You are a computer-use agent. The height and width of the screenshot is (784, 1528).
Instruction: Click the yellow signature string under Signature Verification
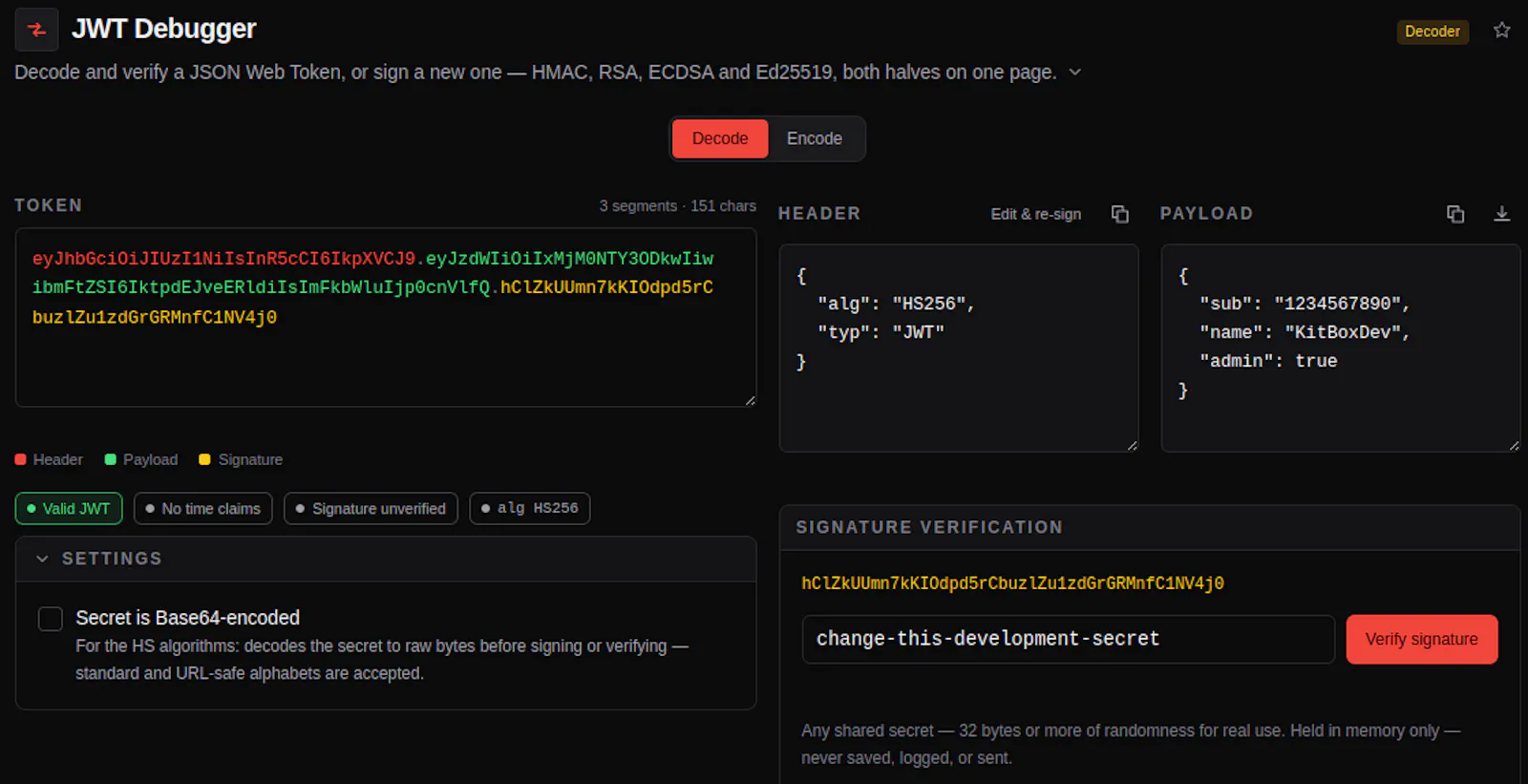point(1012,583)
